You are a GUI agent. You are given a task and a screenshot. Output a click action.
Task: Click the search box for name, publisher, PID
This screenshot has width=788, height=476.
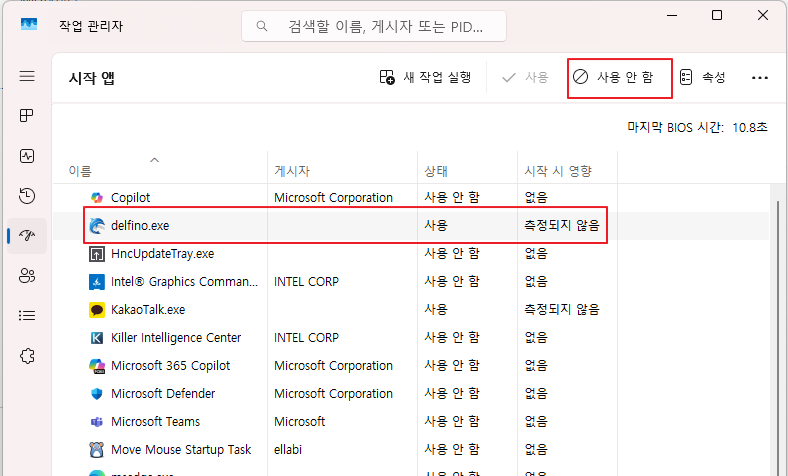(374, 26)
